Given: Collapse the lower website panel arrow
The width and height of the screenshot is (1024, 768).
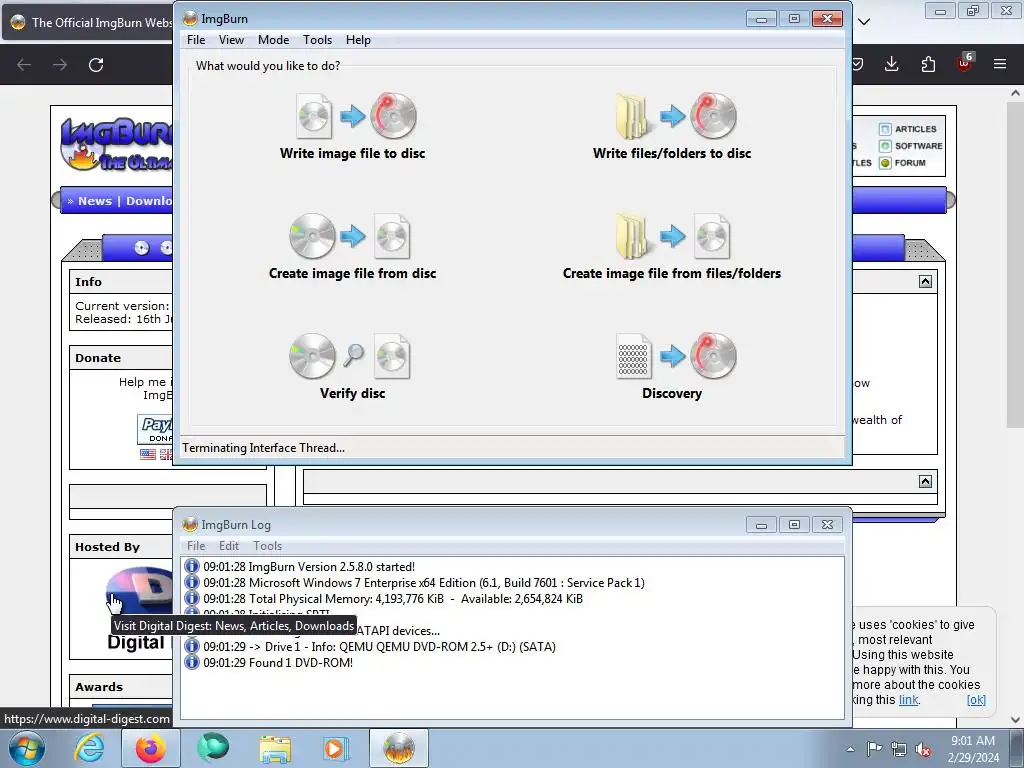Looking at the screenshot, I should coord(925,481).
